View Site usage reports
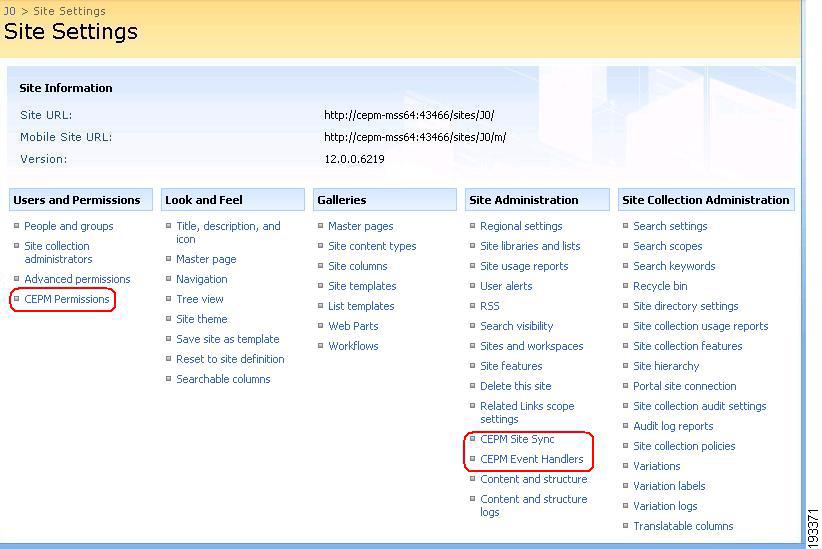The height and width of the screenshot is (549, 822). 524,266
